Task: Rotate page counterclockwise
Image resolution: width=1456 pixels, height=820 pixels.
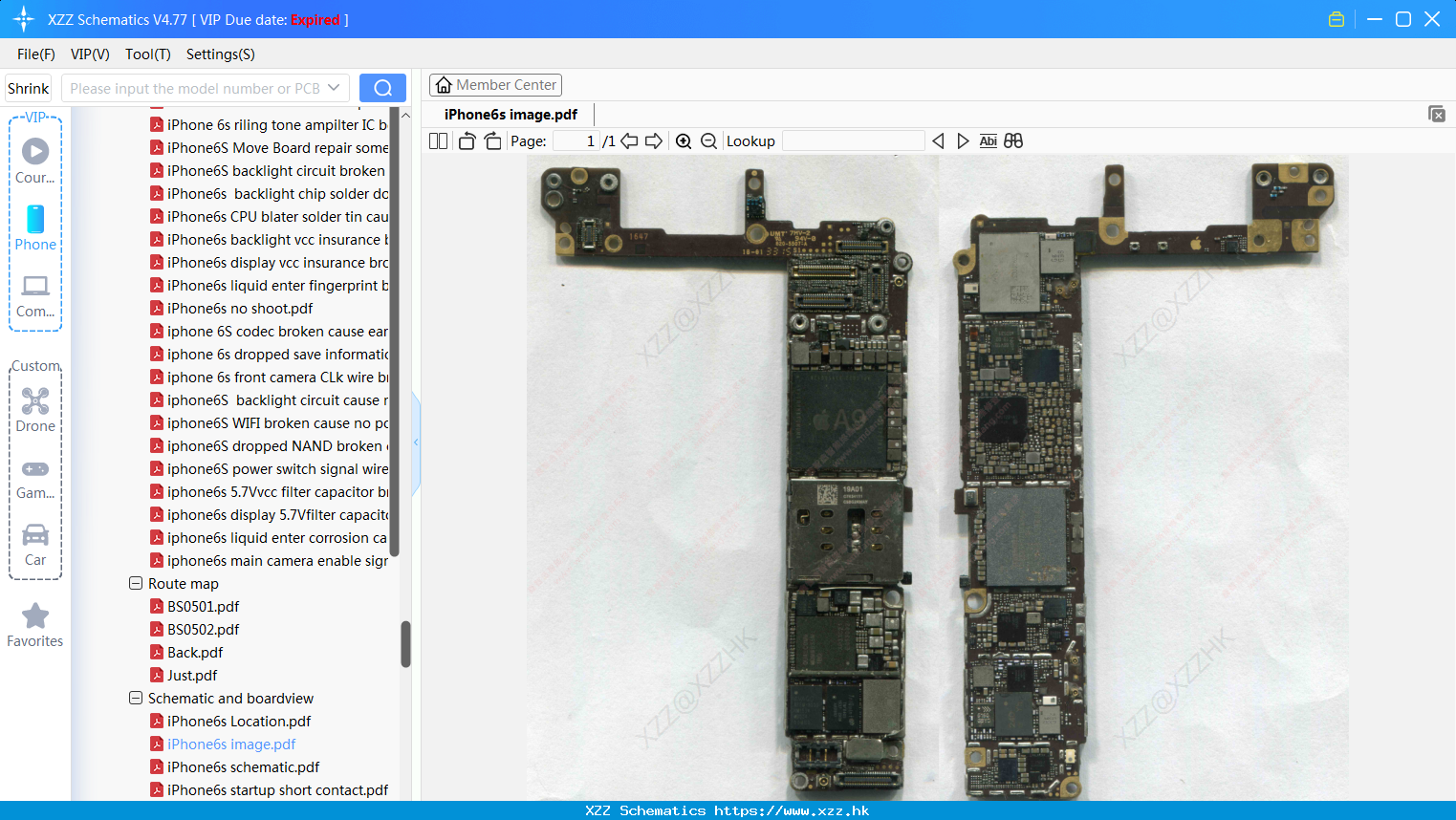Action: (x=467, y=140)
